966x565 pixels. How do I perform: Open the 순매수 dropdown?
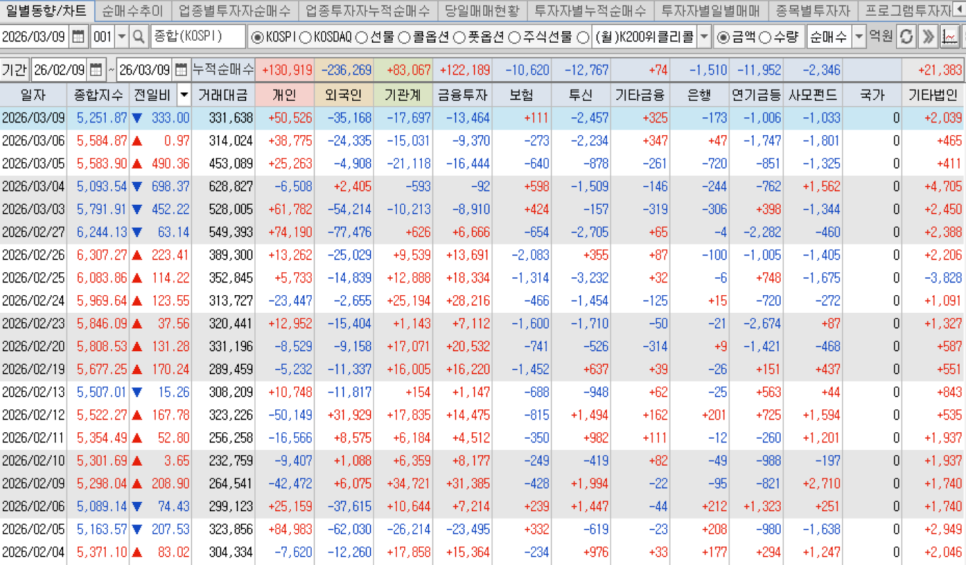(x=858, y=37)
